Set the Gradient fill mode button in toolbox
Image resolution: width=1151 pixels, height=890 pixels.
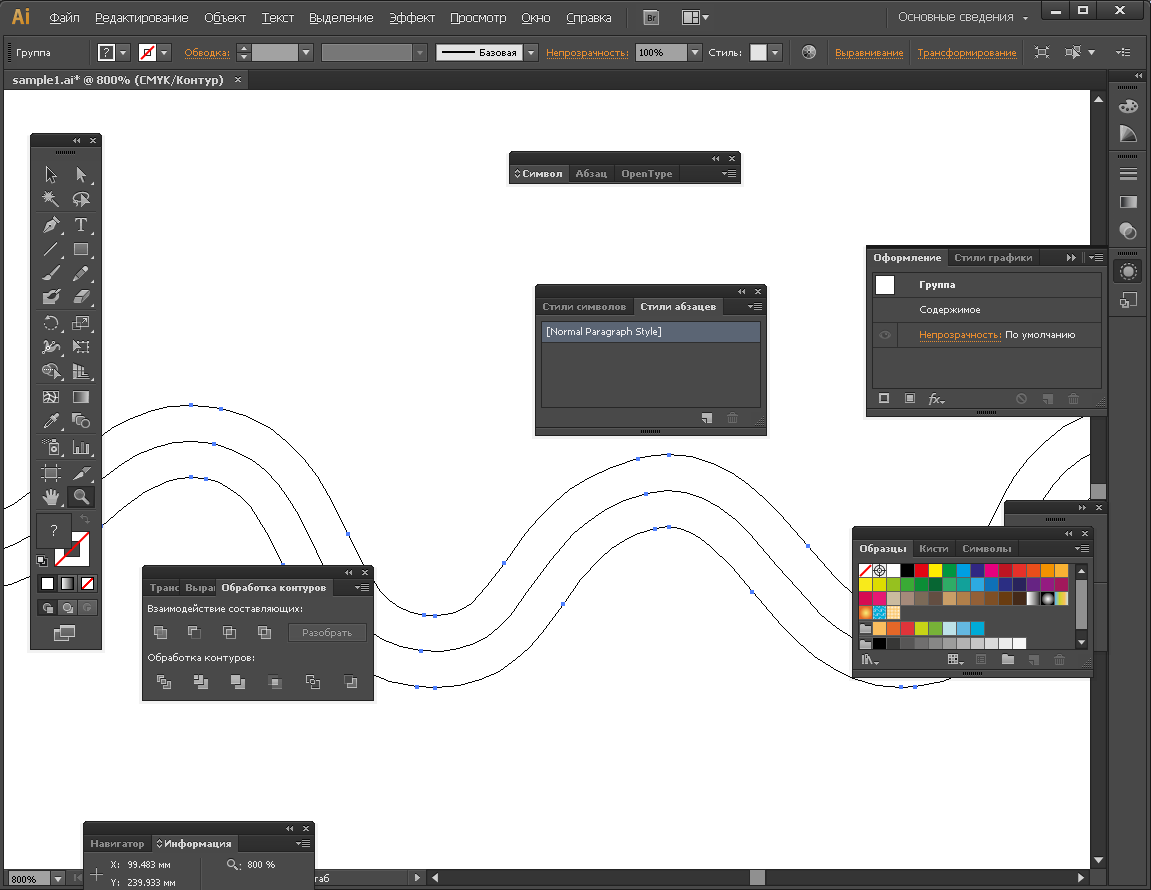pyautogui.click(x=67, y=584)
